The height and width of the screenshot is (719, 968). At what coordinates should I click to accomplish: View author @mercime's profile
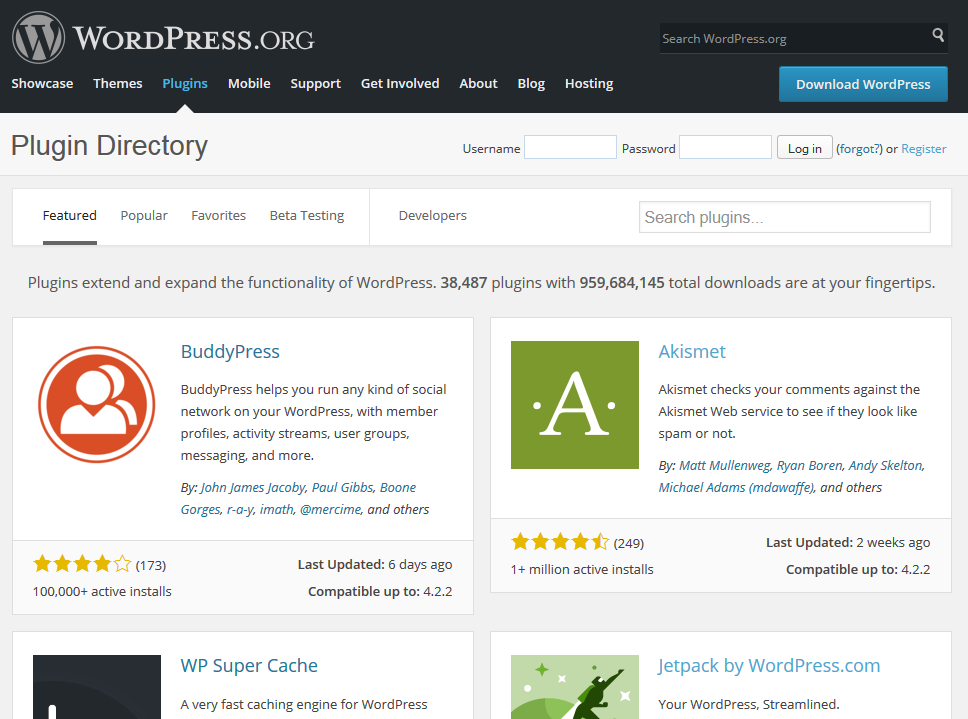[331, 509]
